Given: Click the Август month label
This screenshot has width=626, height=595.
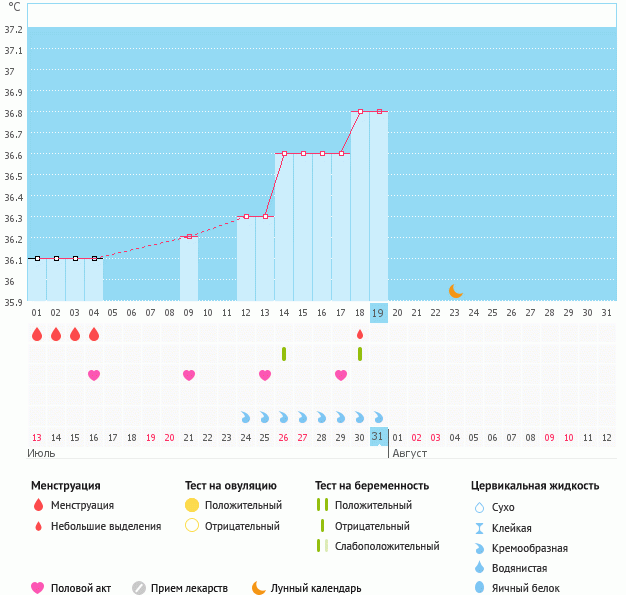Looking at the screenshot, I should click(x=409, y=453).
